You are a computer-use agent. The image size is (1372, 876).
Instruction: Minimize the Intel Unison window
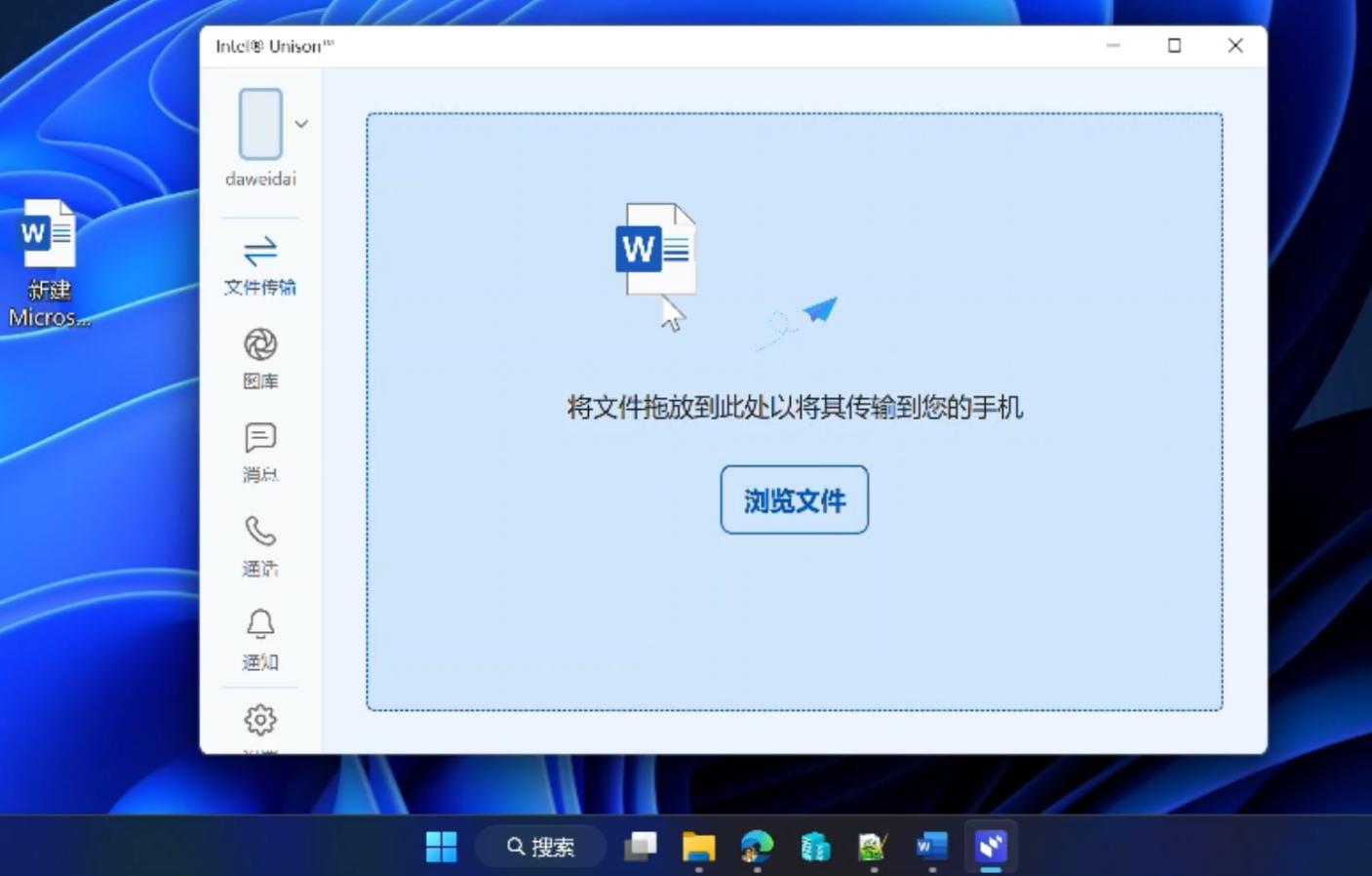(x=1114, y=46)
